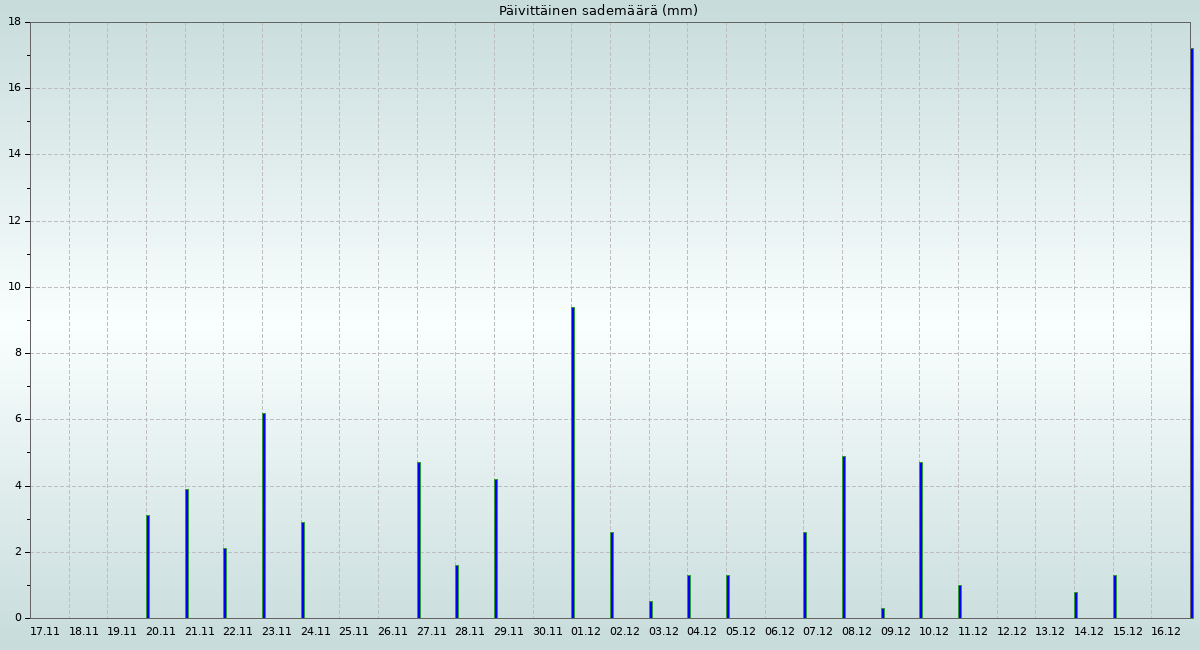1200x650 pixels.
Task: Select the rainfall bar just left of 21.11
Action: click(187, 553)
